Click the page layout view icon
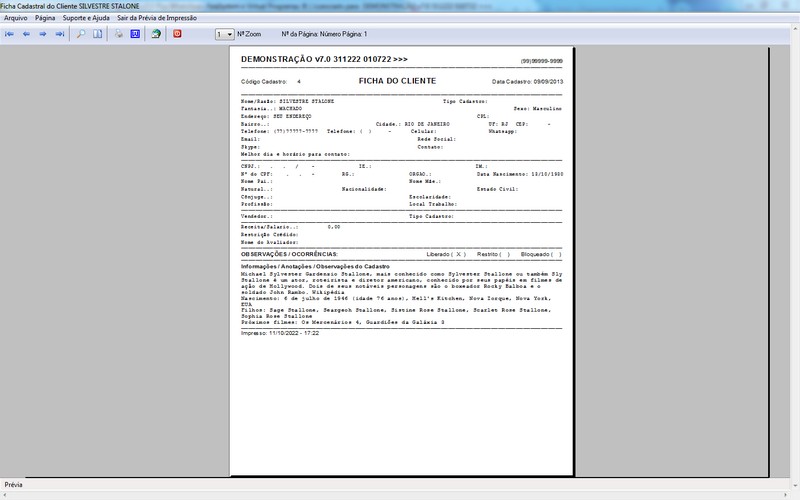Image resolution: width=800 pixels, height=500 pixels. (x=97, y=34)
